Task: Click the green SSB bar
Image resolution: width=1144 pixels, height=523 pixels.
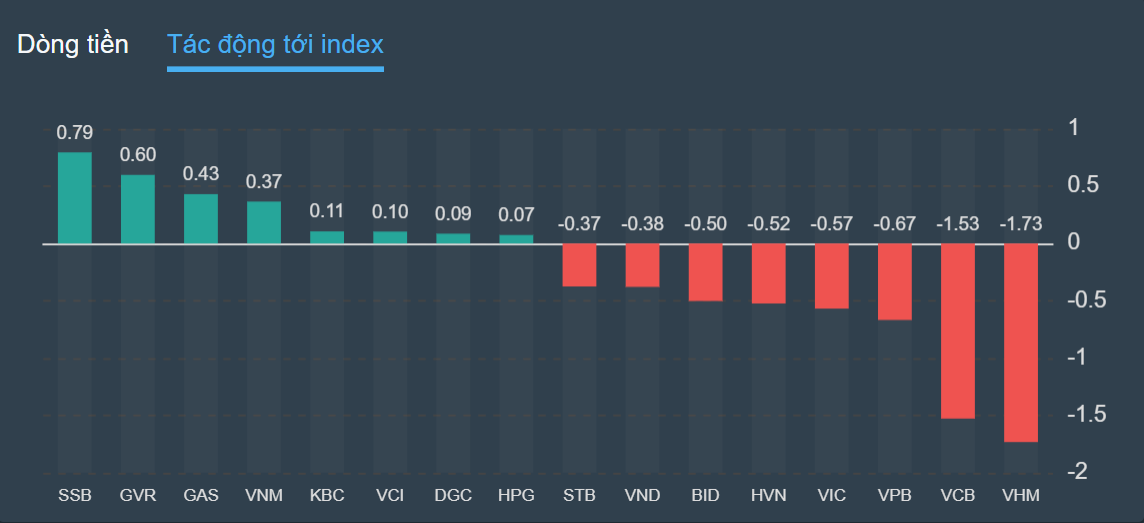Action: [x=75, y=198]
